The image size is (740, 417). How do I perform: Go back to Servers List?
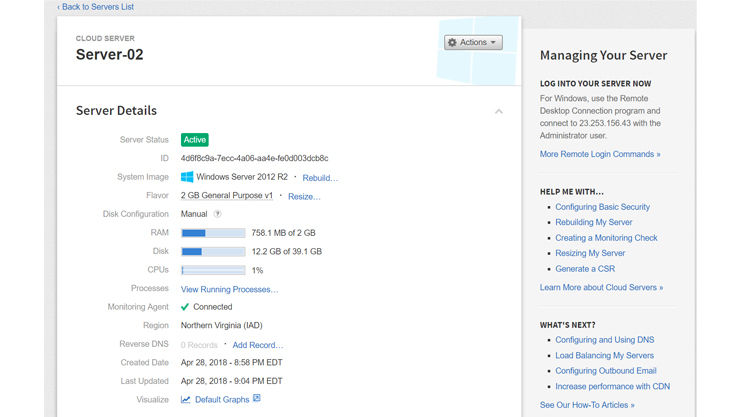tap(96, 7)
